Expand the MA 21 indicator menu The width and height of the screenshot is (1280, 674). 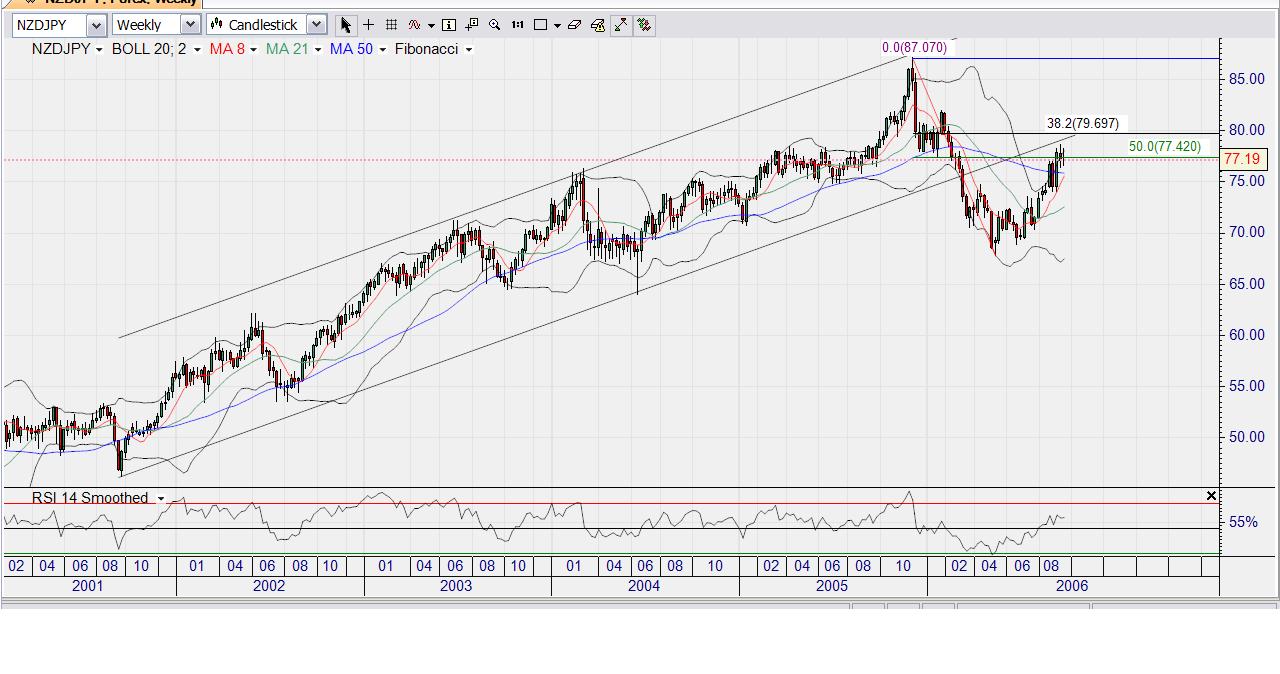[x=317, y=49]
